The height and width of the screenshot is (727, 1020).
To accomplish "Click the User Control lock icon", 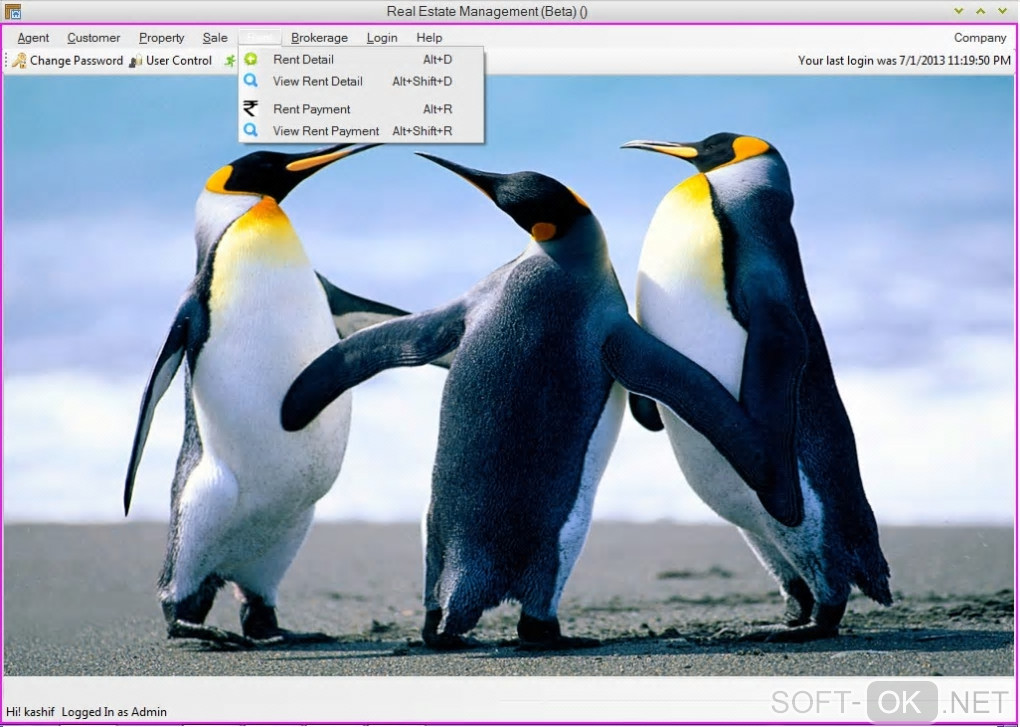I will point(136,61).
